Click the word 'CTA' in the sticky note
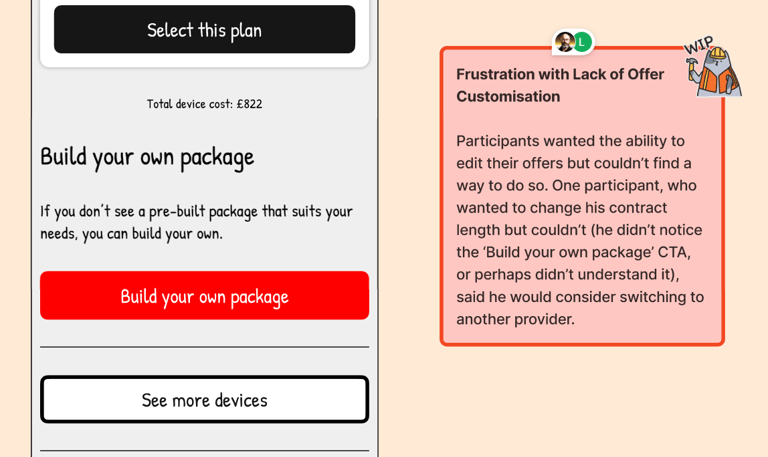768x457 pixels. click(x=674, y=252)
